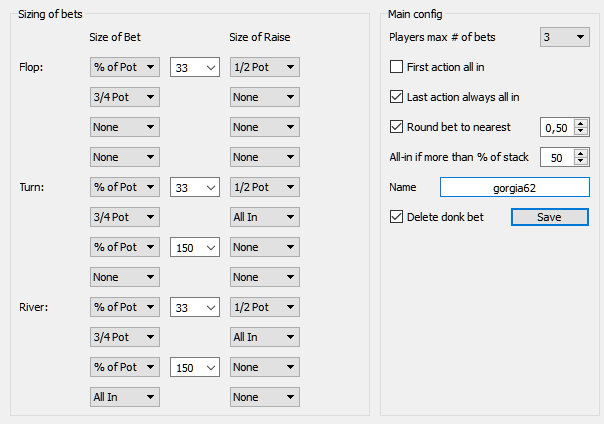Open the Players max # of bets dropdown

(x=564, y=37)
